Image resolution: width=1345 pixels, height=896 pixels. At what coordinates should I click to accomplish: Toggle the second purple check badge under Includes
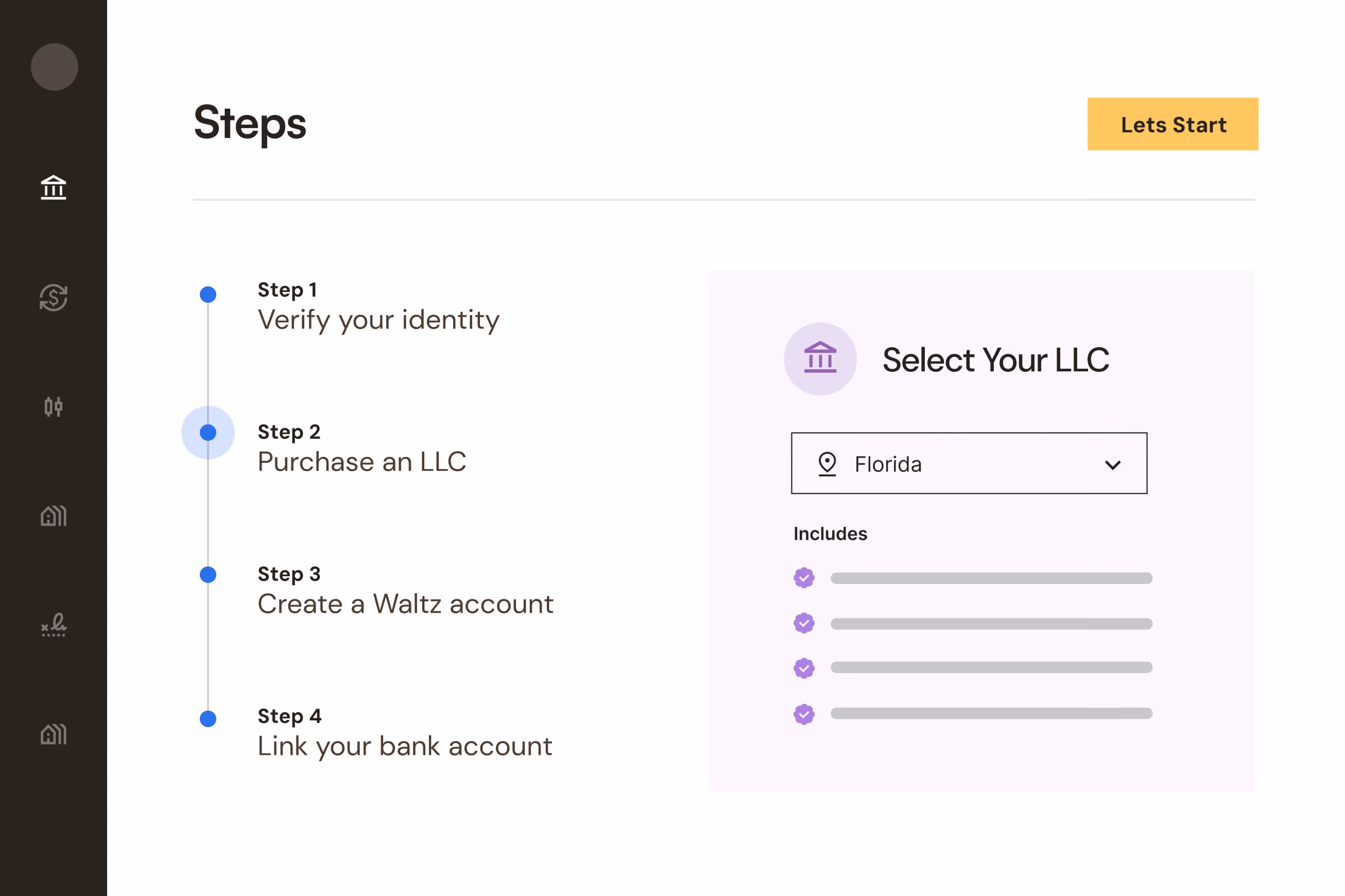[x=804, y=623]
